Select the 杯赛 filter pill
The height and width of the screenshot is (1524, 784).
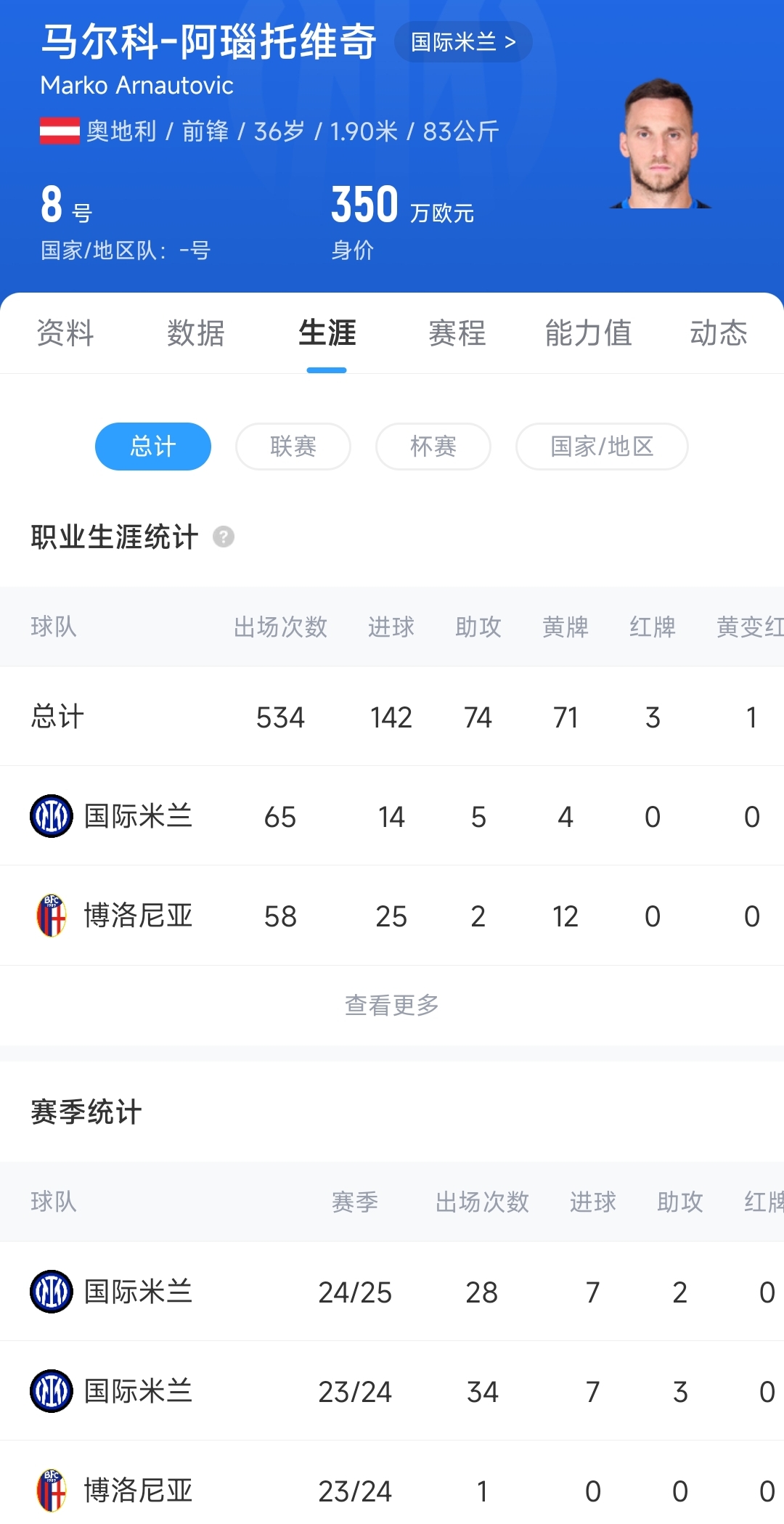click(433, 446)
